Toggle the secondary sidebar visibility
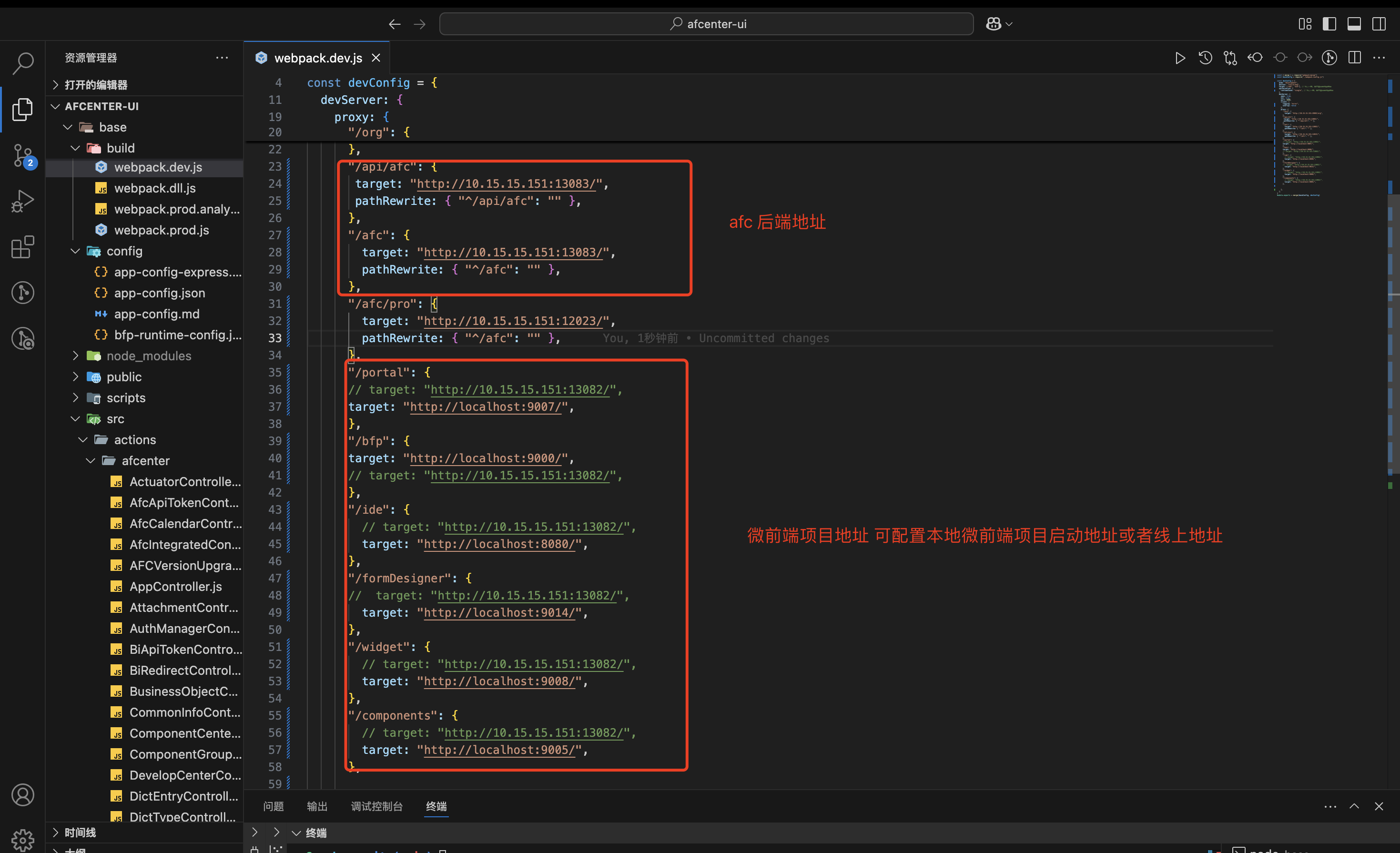Image resolution: width=1400 pixels, height=853 pixels. point(1379,24)
